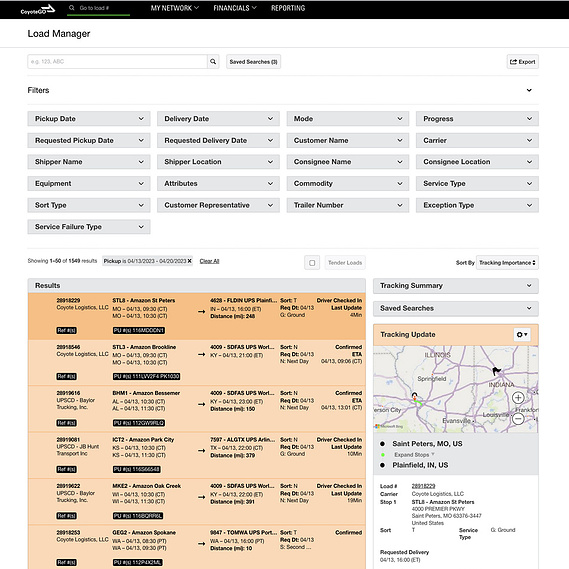Select load 28918546 Amazon Brookline row
Screen dimensions: 569x569
tap(197, 362)
